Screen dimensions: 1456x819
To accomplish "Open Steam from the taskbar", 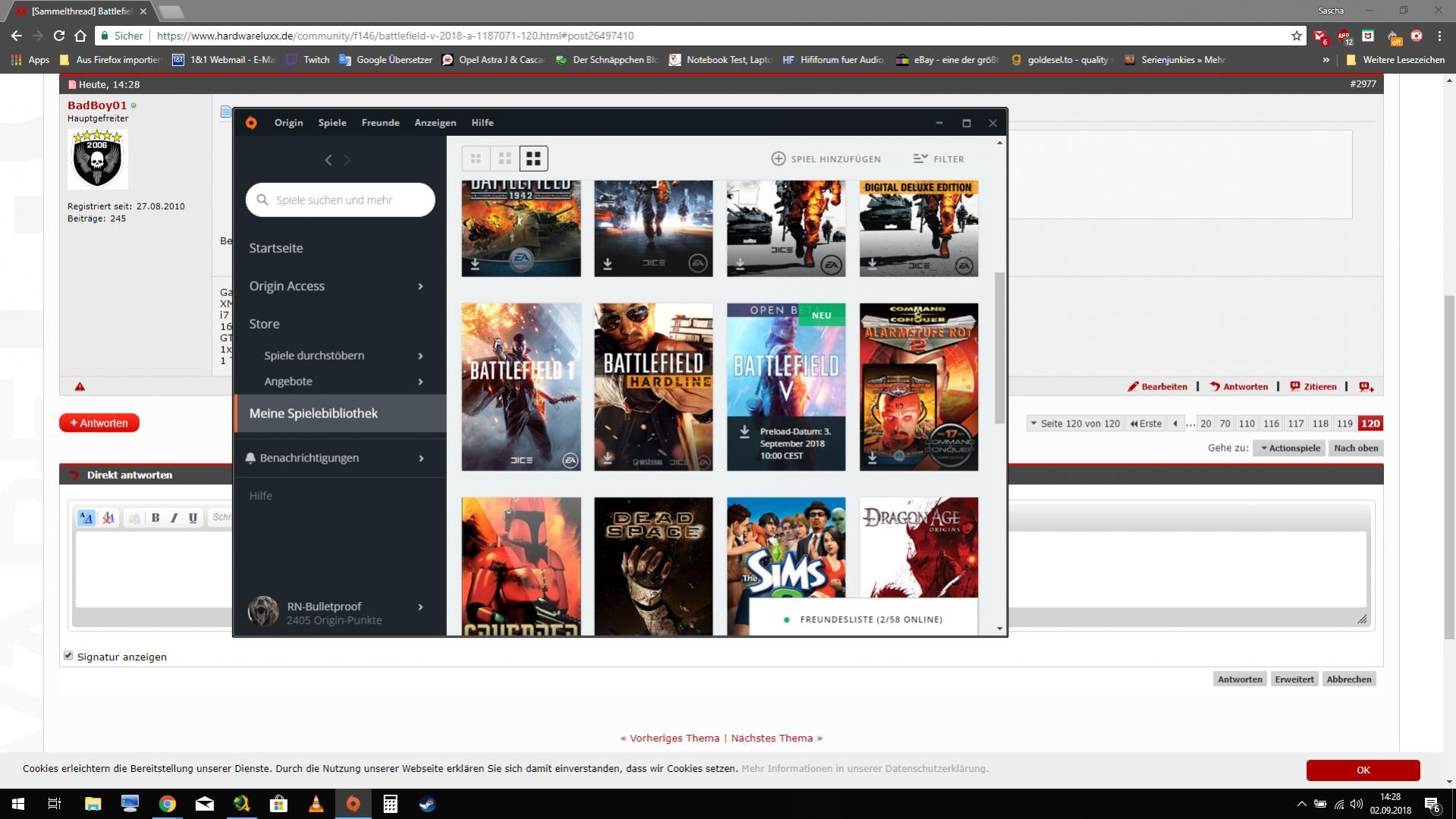I will (427, 804).
